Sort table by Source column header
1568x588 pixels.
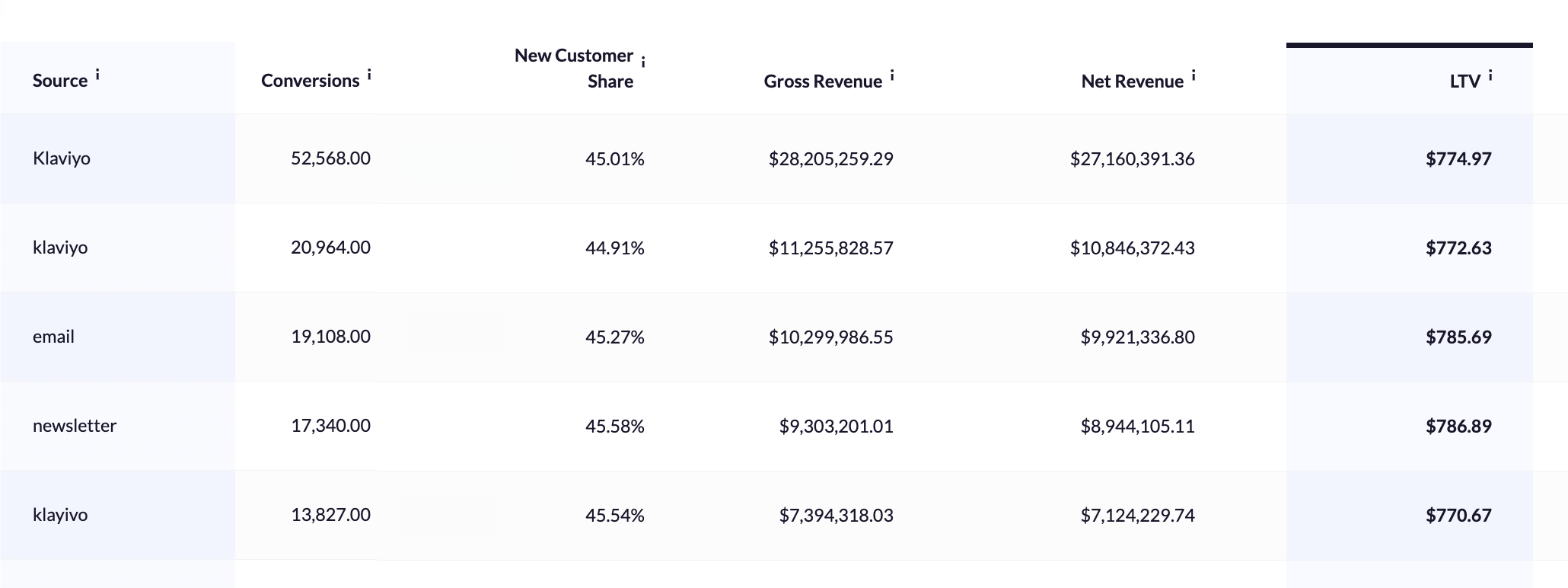(x=60, y=81)
